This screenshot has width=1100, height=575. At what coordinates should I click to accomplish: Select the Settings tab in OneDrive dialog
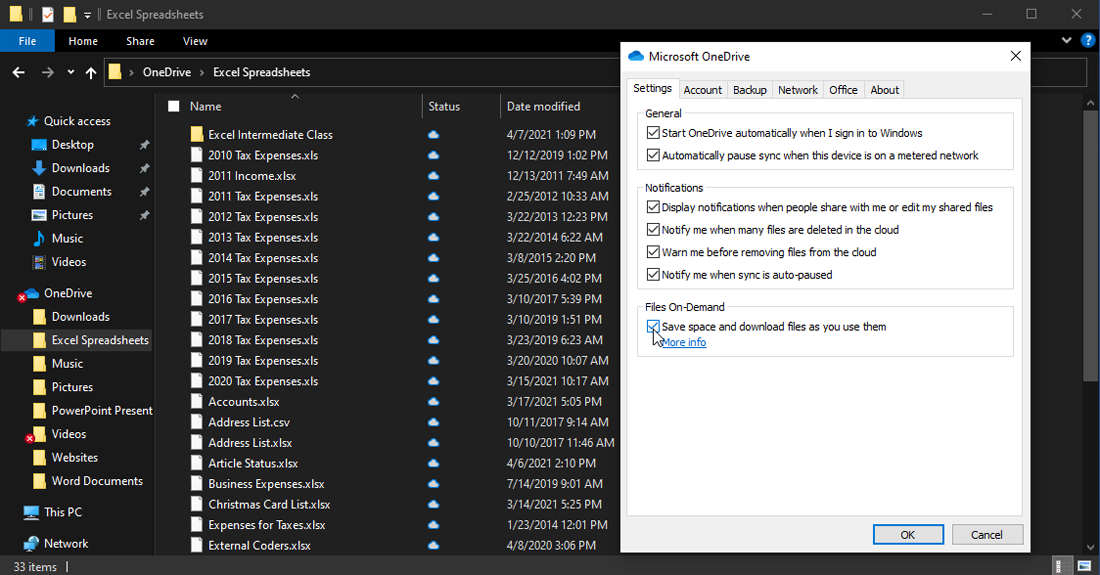[x=652, y=88]
